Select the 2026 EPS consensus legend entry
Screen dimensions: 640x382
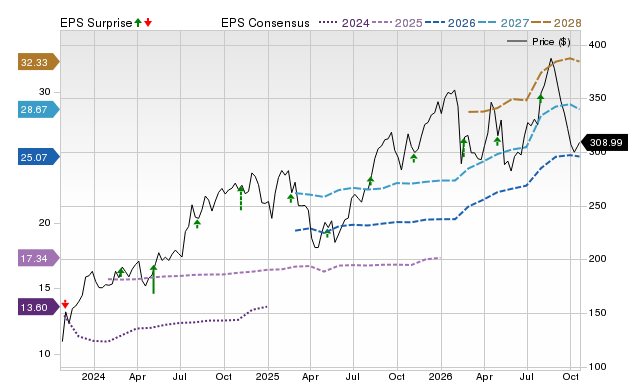pyautogui.click(x=450, y=23)
